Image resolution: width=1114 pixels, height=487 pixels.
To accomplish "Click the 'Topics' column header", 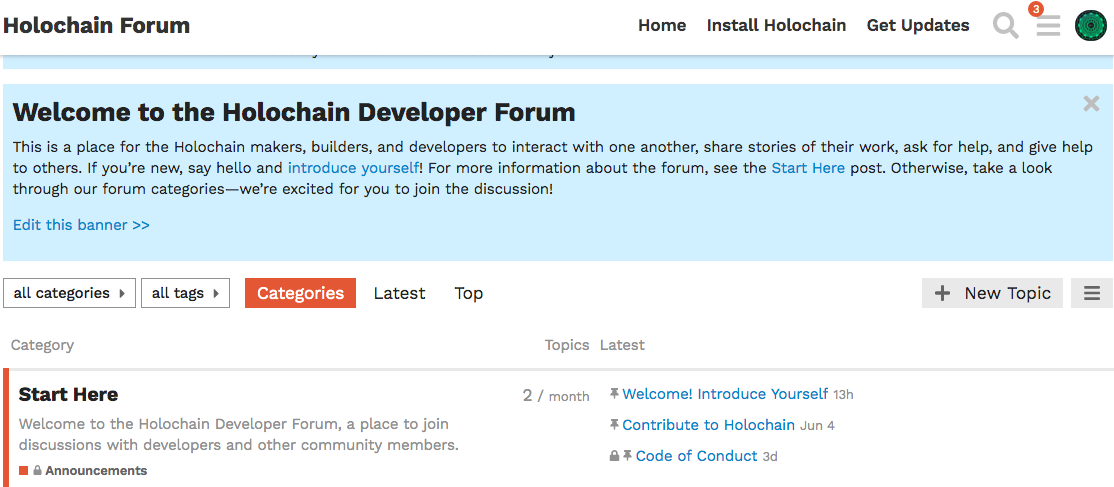I will (567, 346).
